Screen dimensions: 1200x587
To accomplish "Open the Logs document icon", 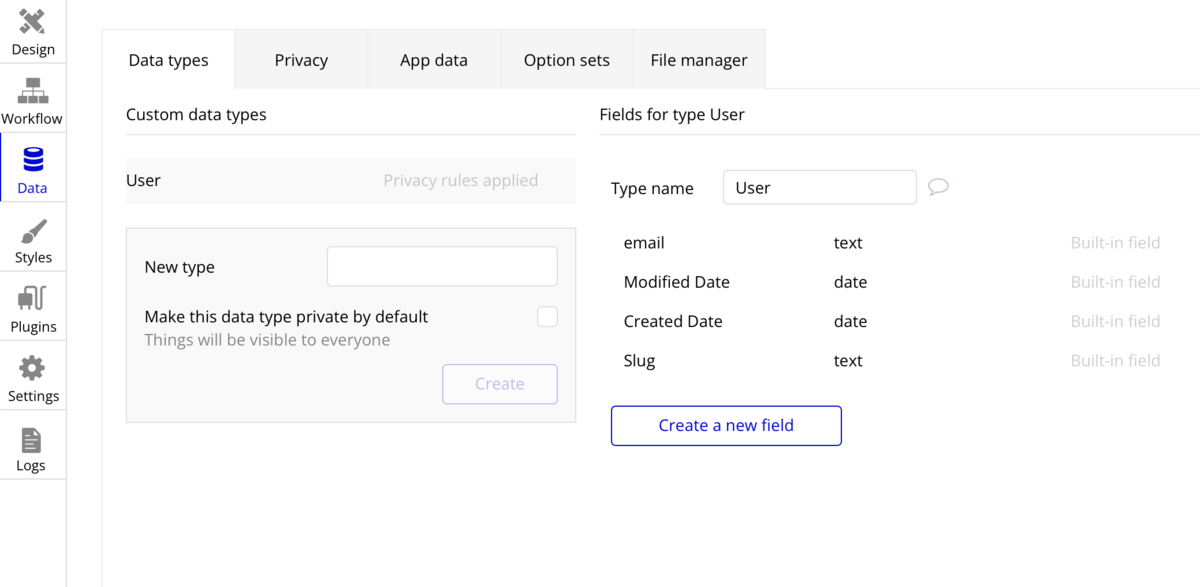I will pos(32,440).
